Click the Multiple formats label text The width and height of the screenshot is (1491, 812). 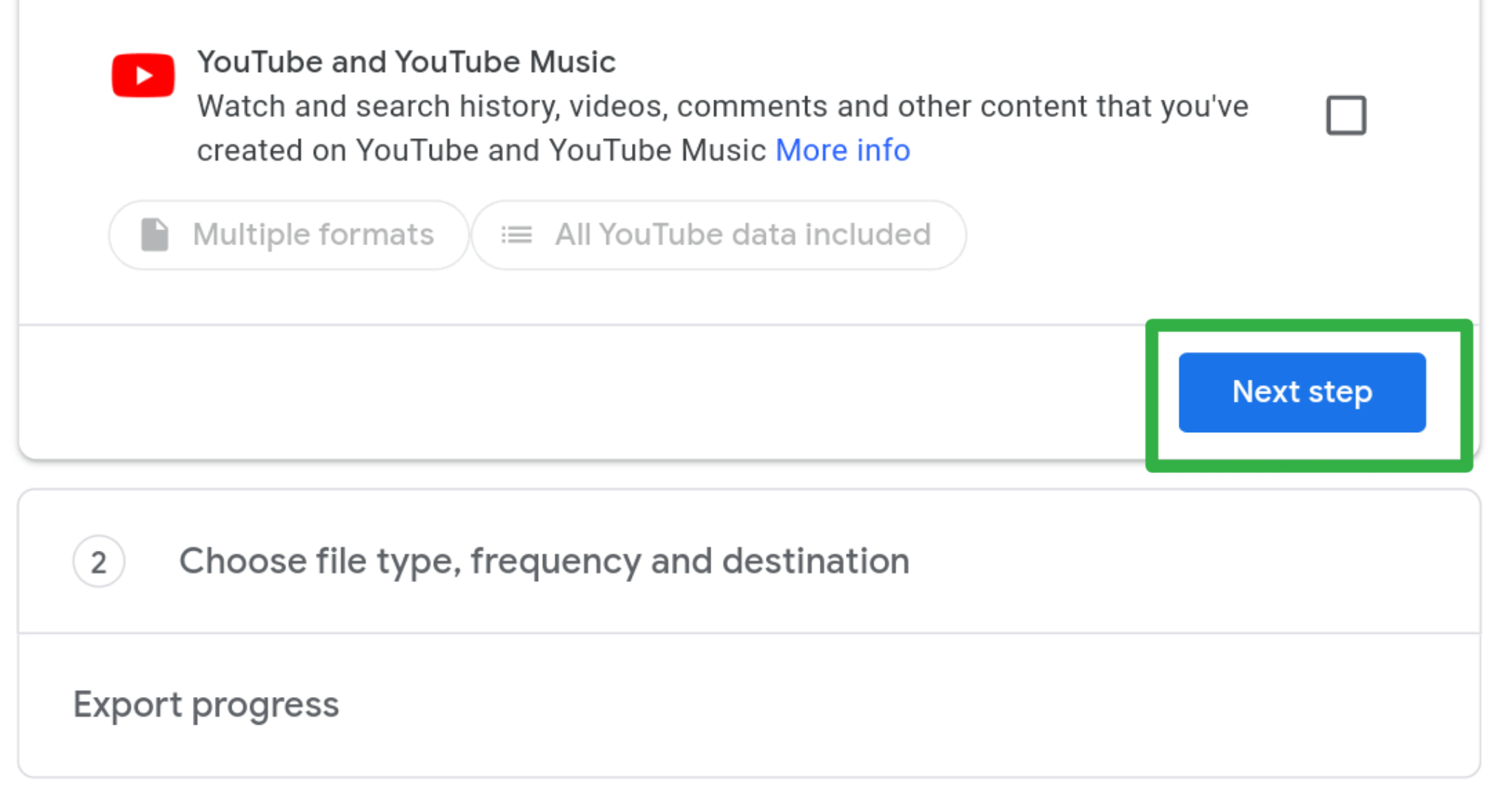(x=313, y=235)
